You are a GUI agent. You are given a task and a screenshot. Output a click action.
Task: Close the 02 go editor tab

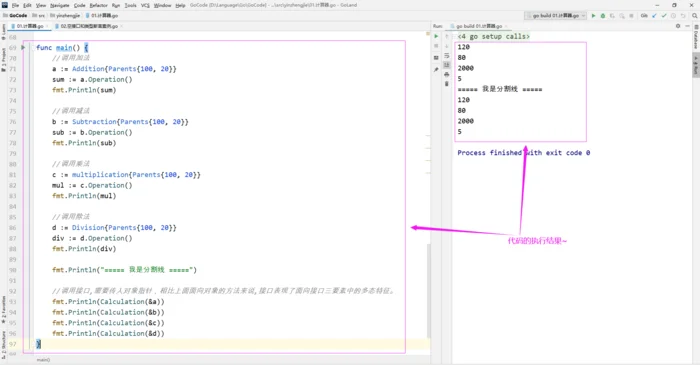(121, 26)
